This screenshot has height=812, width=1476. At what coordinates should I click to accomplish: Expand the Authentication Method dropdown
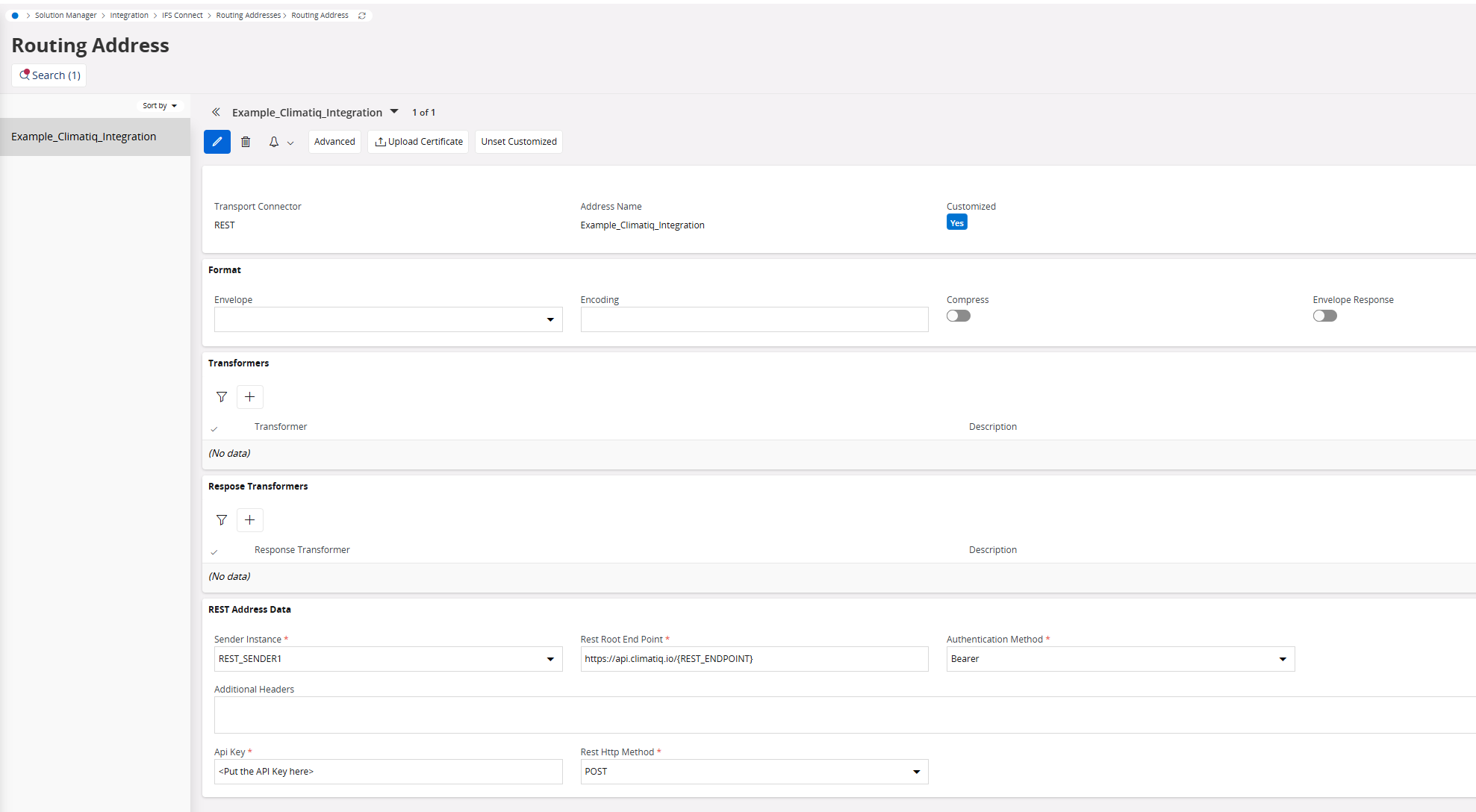[x=1283, y=659]
